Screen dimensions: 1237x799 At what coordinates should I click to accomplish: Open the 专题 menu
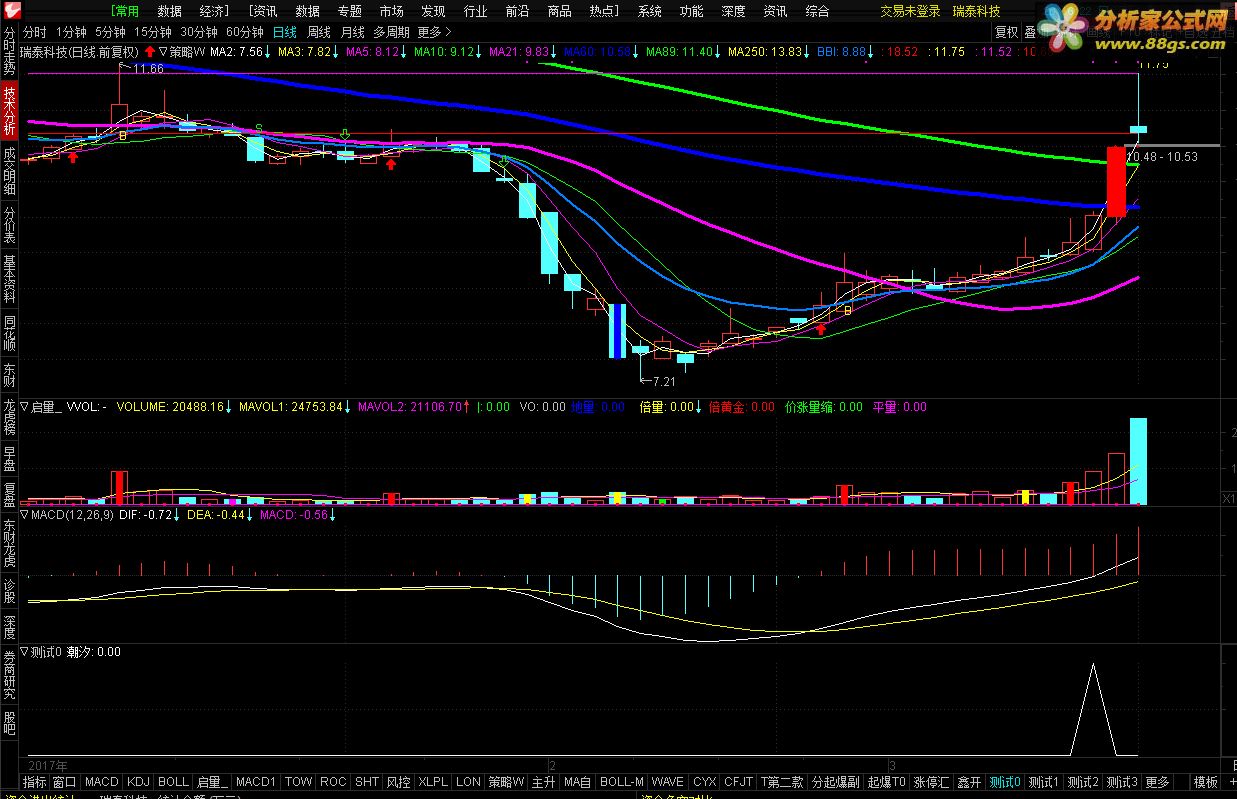pyautogui.click(x=349, y=11)
